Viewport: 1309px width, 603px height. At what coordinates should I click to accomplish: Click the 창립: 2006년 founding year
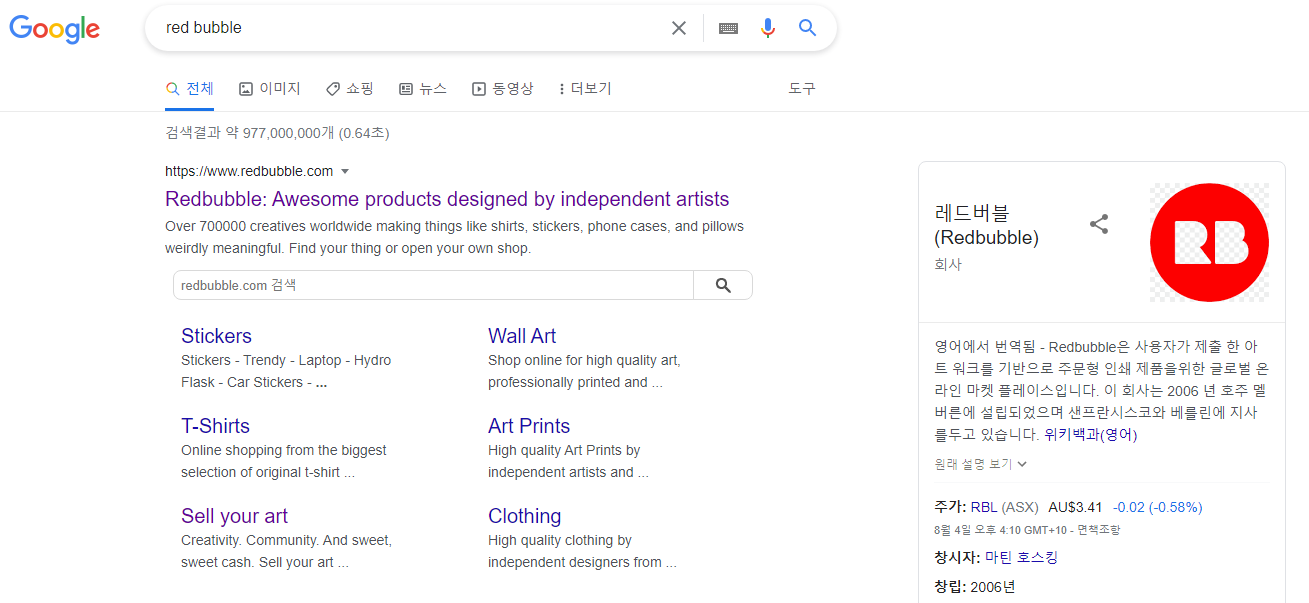click(x=974, y=587)
